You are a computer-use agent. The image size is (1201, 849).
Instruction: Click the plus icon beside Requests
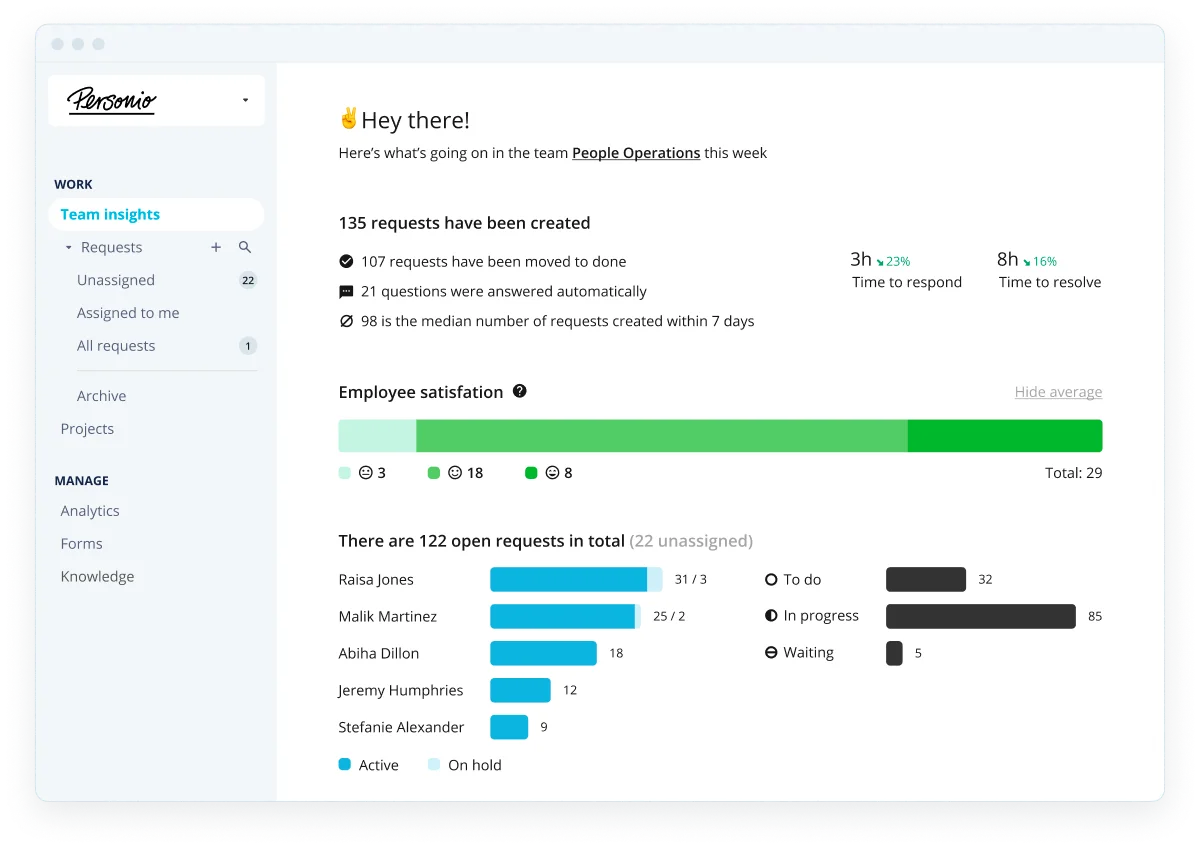(x=216, y=247)
